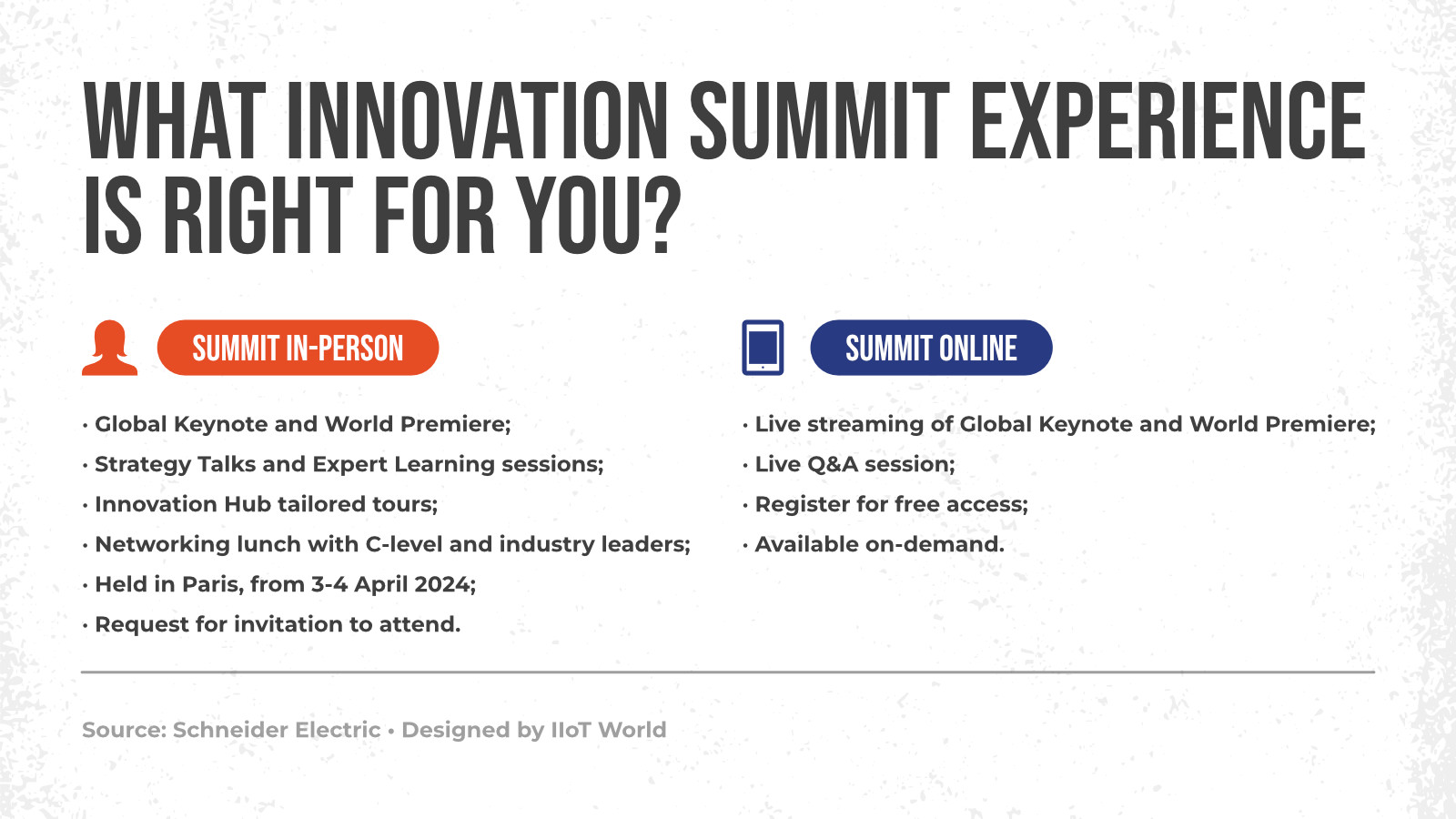Click the blue tablet device icon
The image size is (1456, 819).
point(763,348)
